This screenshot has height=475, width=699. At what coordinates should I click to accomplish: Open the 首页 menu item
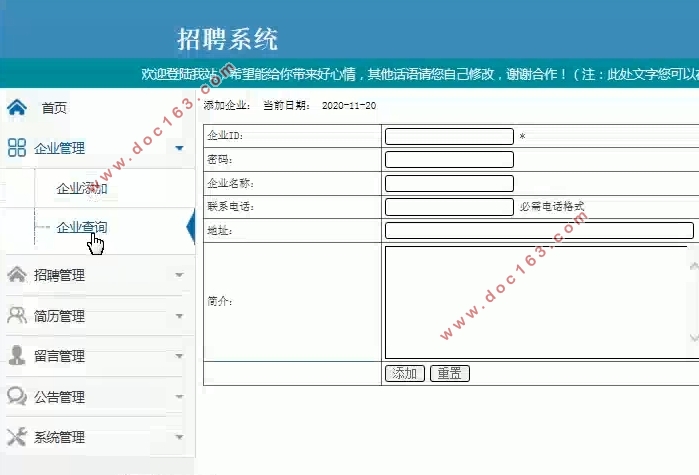point(54,108)
